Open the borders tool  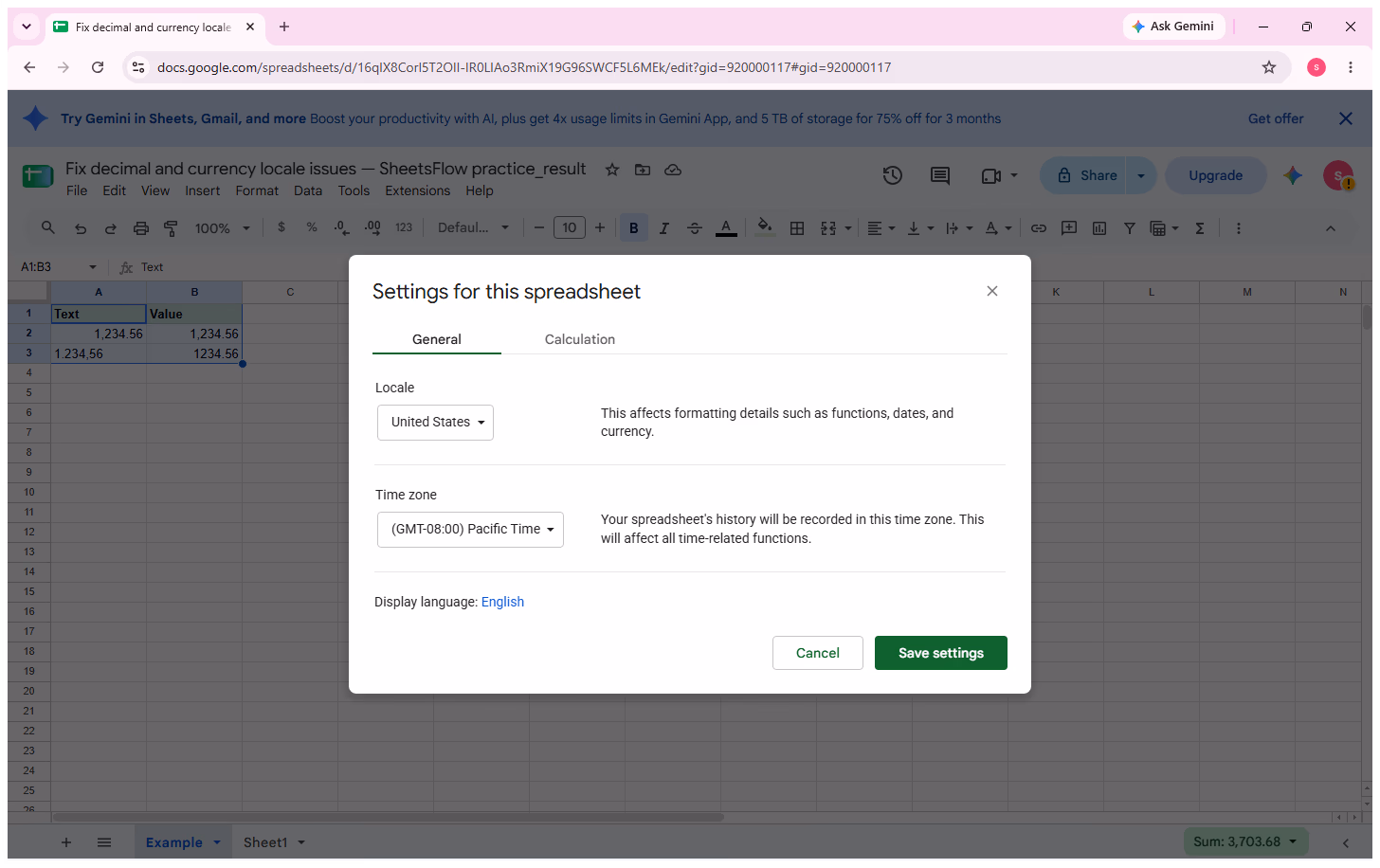click(x=797, y=228)
